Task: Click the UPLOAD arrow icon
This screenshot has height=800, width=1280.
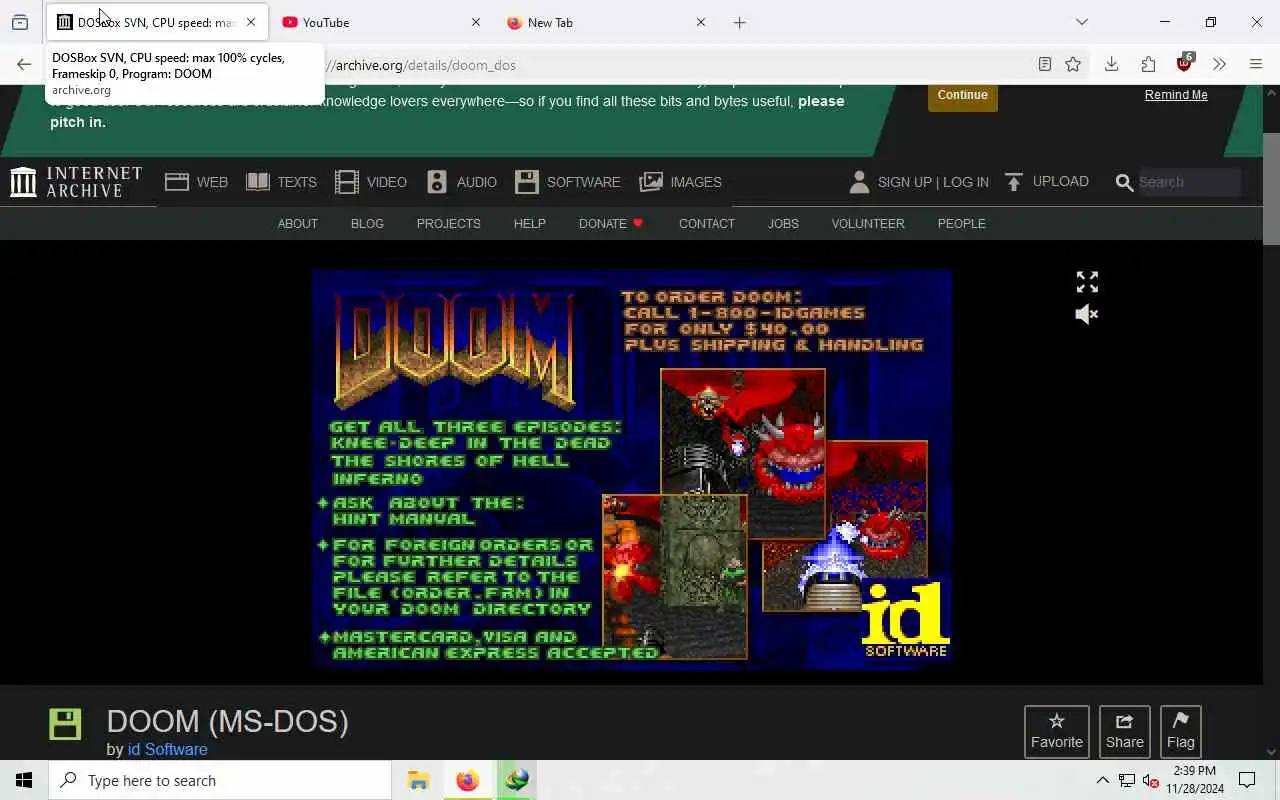Action: pos(1014,182)
